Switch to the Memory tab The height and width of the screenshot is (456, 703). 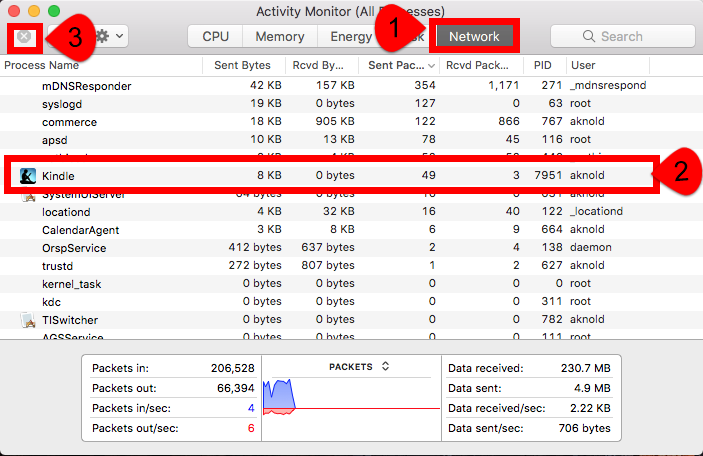click(279, 37)
